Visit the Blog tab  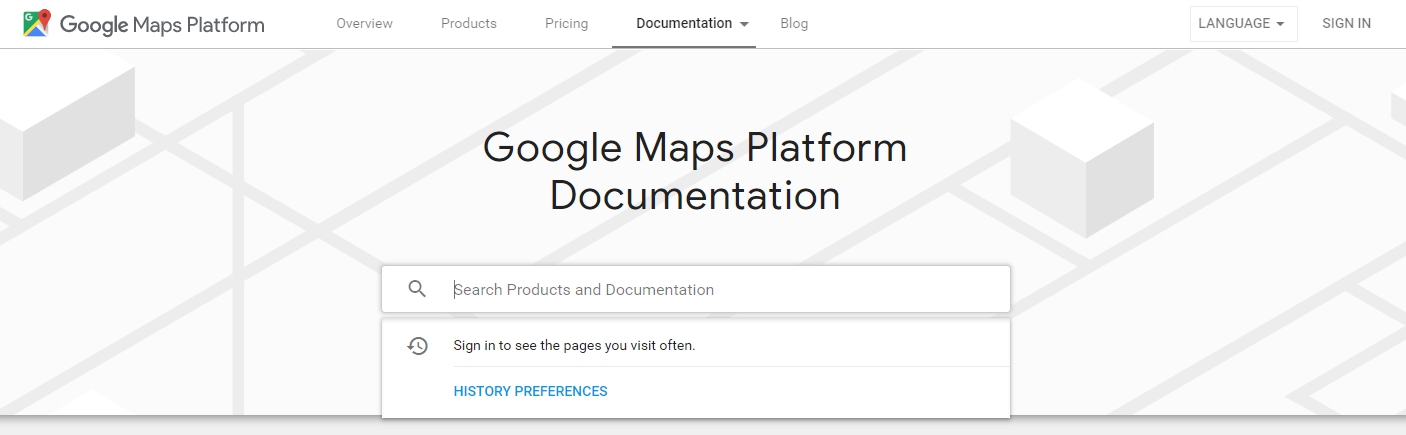[x=794, y=23]
